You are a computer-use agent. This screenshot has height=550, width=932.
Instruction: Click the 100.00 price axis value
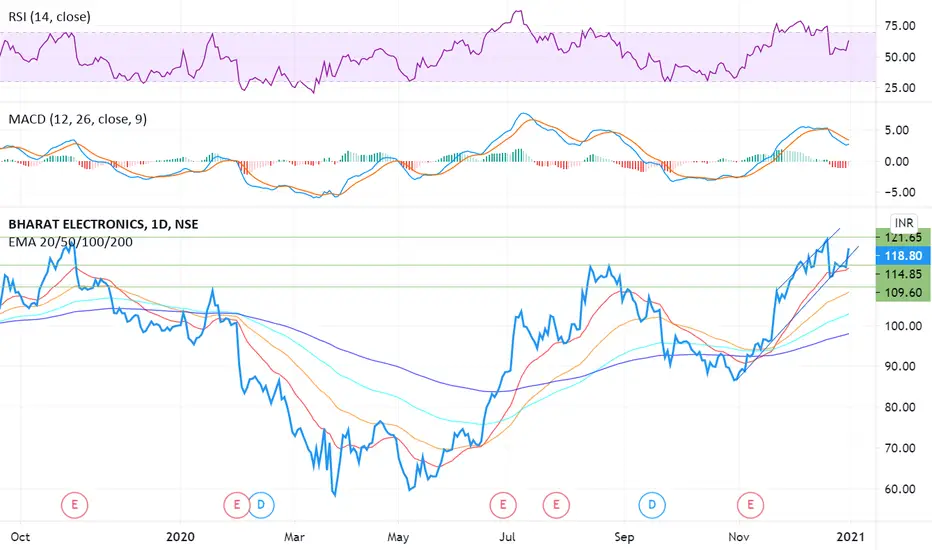point(903,326)
